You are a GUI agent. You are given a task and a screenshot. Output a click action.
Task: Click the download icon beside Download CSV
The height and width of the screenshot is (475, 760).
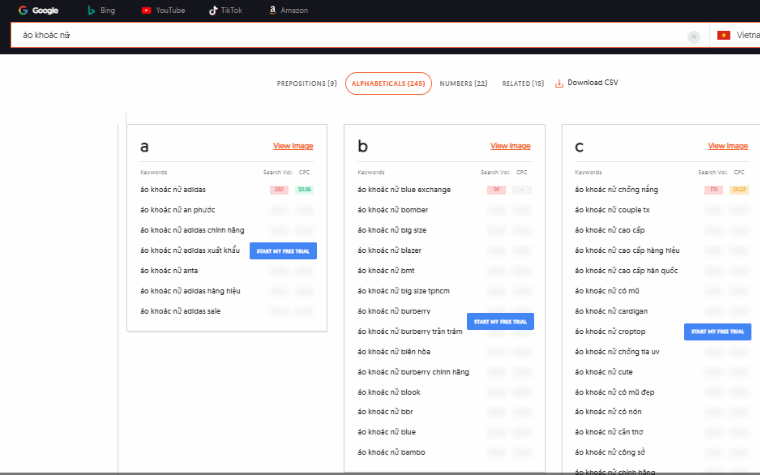pos(559,83)
